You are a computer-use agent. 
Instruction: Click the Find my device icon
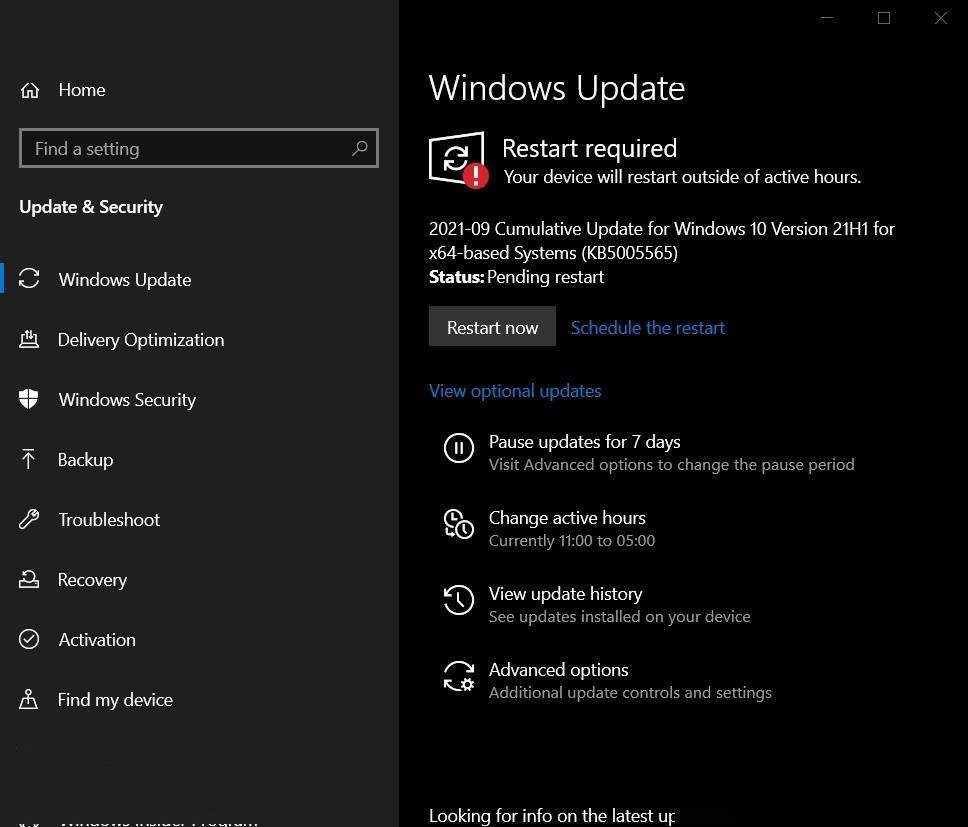pyautogui.click(x=28, y=699)
